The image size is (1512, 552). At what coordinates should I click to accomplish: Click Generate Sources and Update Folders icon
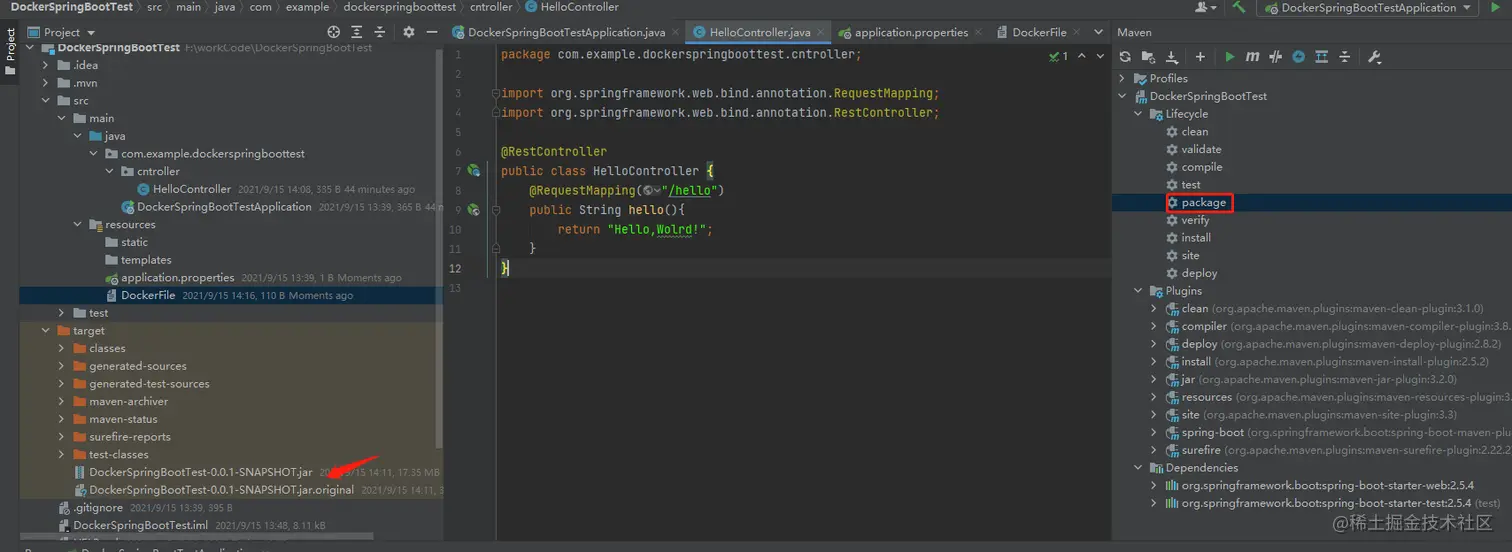(x=1149, y=57)
